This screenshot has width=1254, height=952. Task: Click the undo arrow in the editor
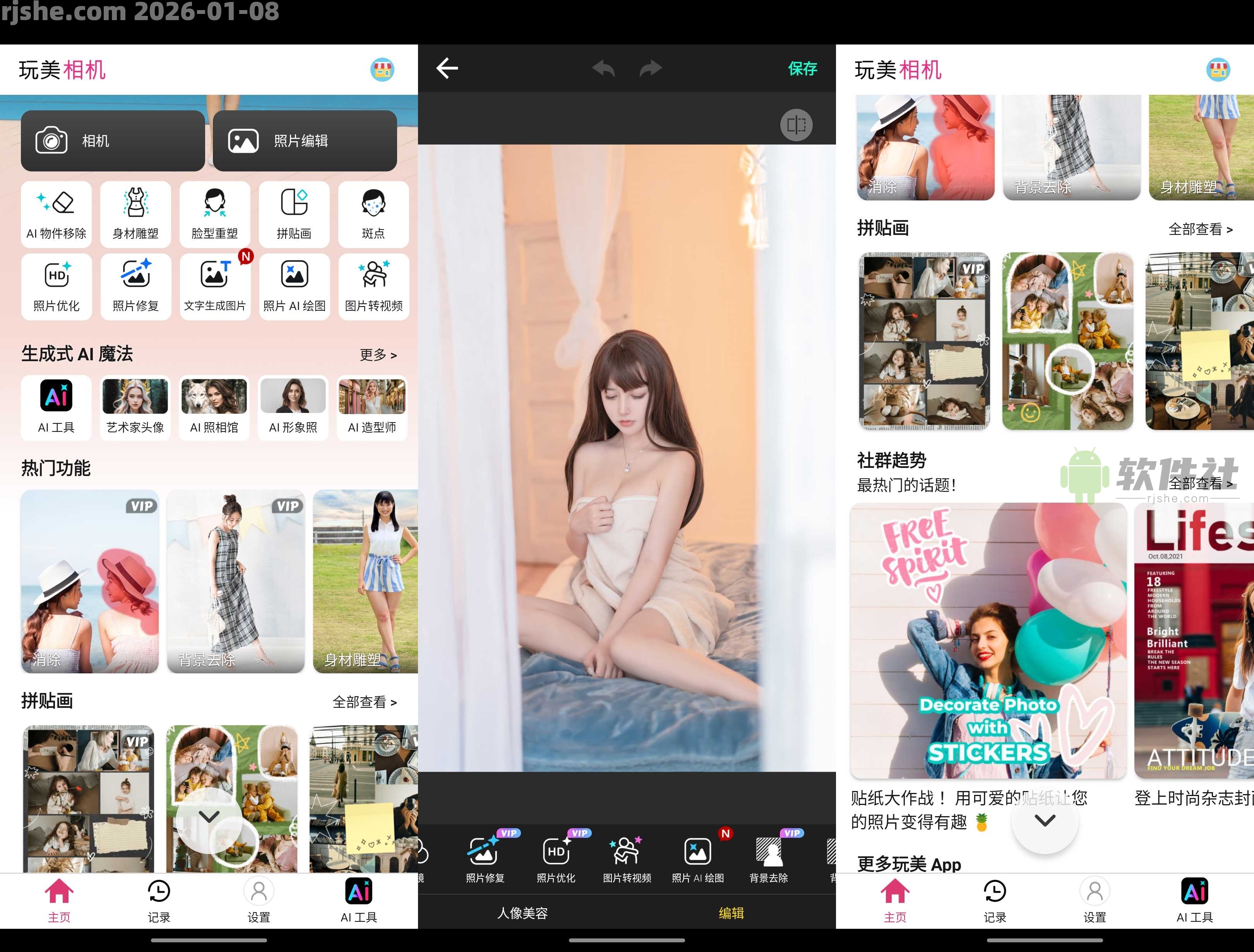pos(603,67)
